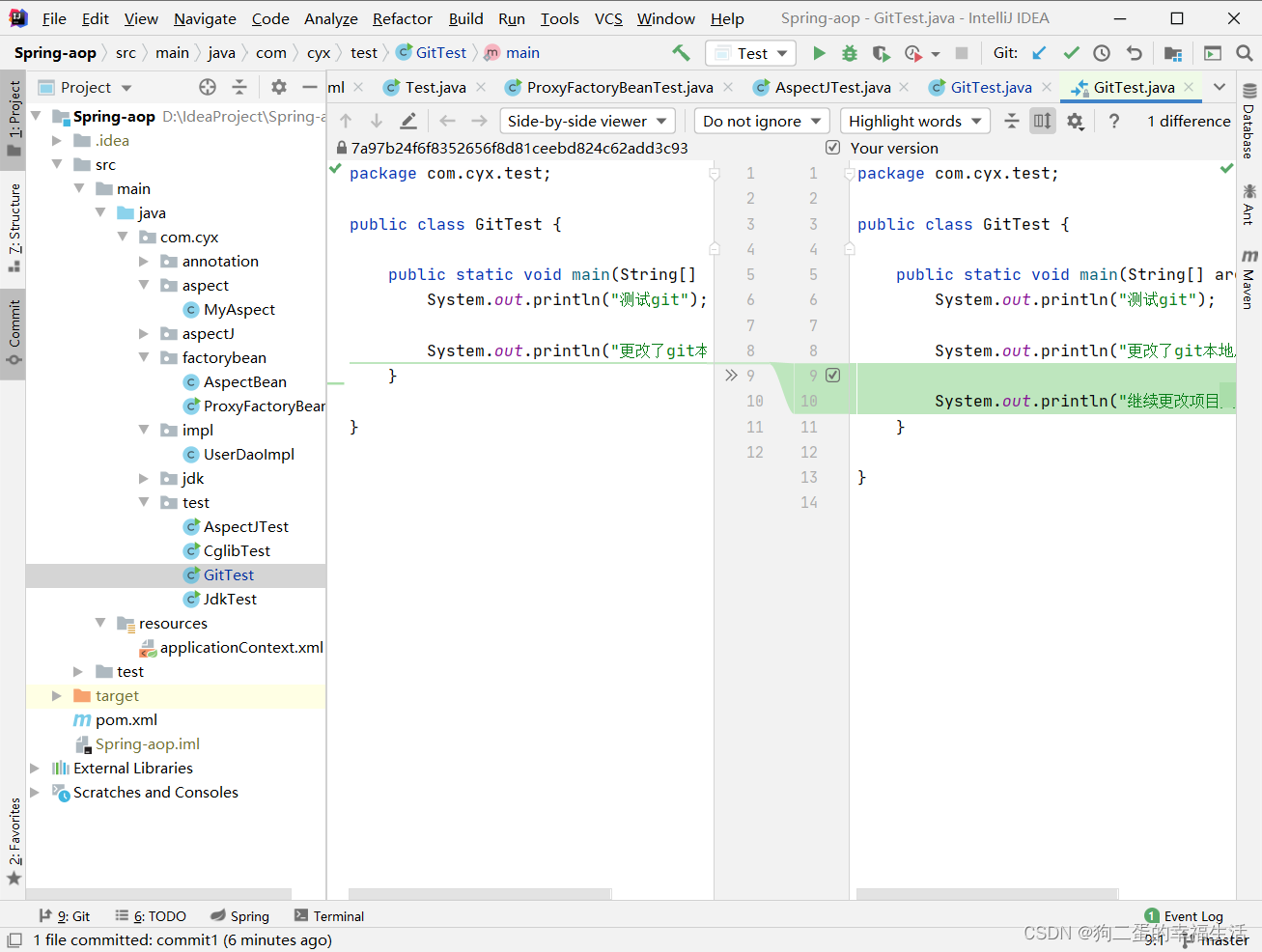
Task: Run the Test configuration
Action: point(819,53)
